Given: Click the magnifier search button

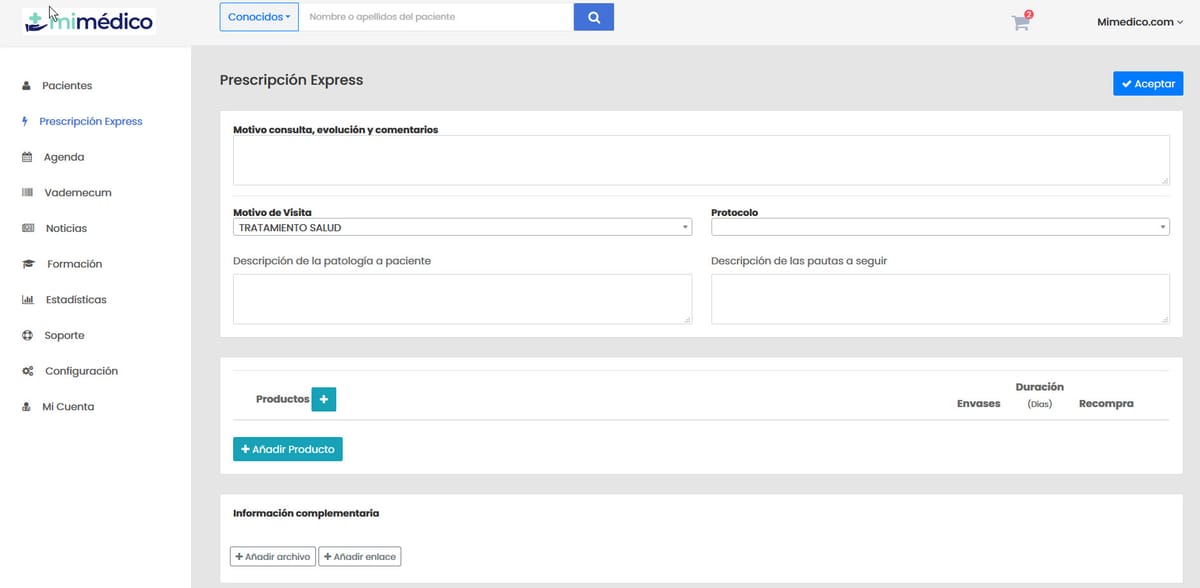Looking at the screenshot, I should 593,17.
